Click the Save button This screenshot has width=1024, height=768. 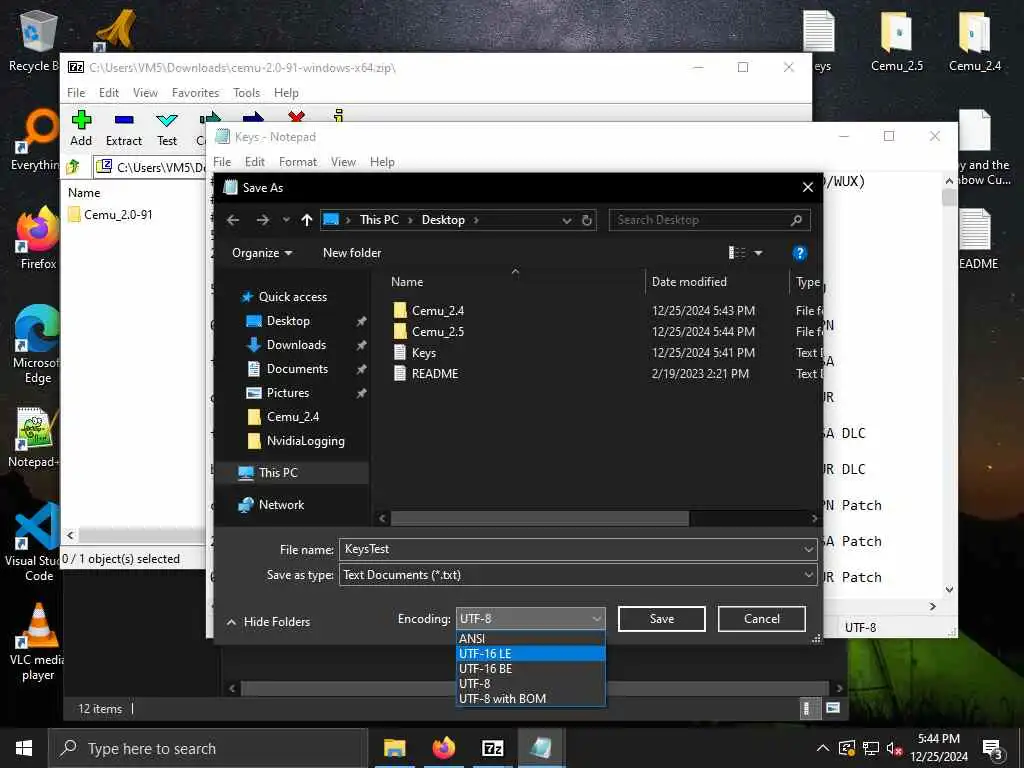(x=662, y=619)
